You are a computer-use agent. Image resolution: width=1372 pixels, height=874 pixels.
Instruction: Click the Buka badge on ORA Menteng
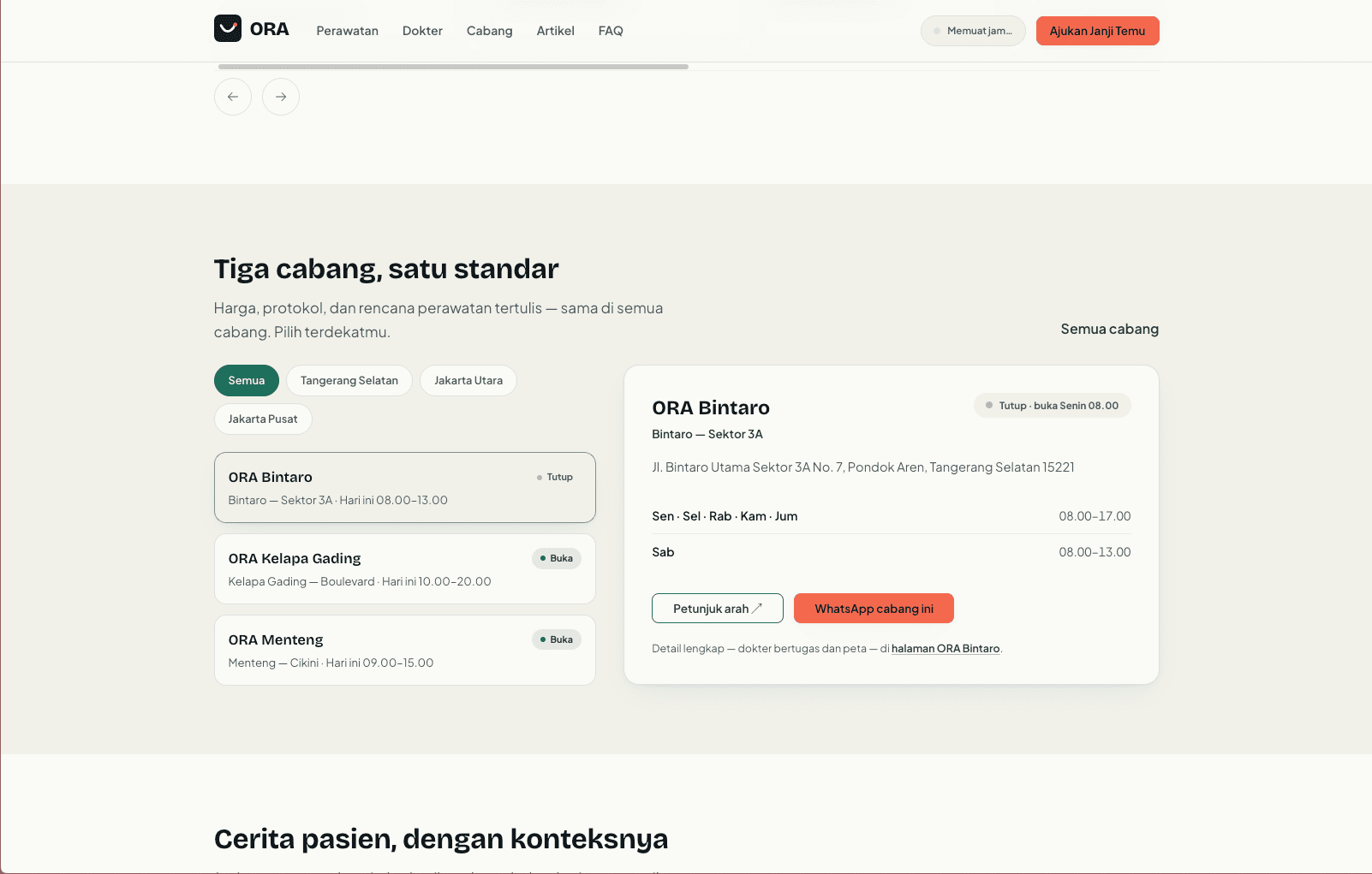point(557,640)
